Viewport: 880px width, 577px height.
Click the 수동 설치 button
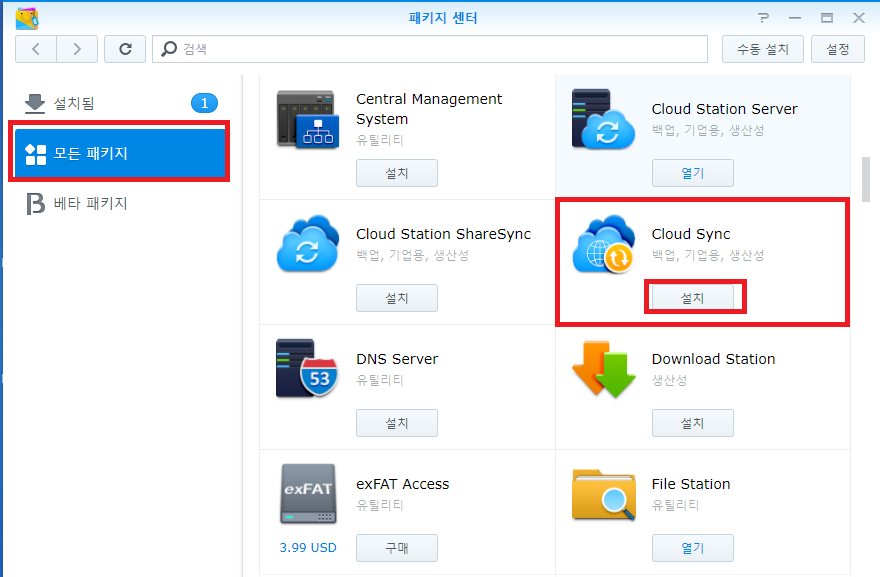[763, 49]
